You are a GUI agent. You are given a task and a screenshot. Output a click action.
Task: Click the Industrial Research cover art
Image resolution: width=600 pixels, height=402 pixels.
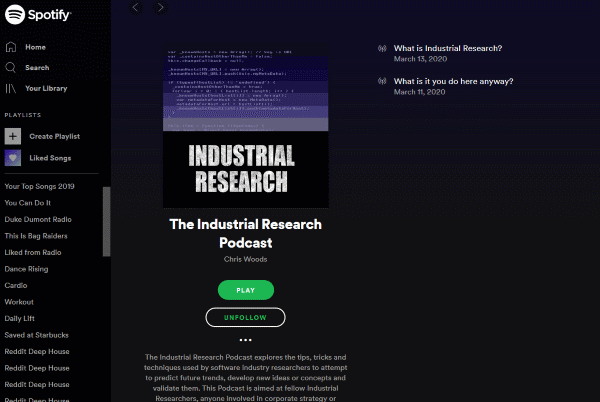click(246, 129)
